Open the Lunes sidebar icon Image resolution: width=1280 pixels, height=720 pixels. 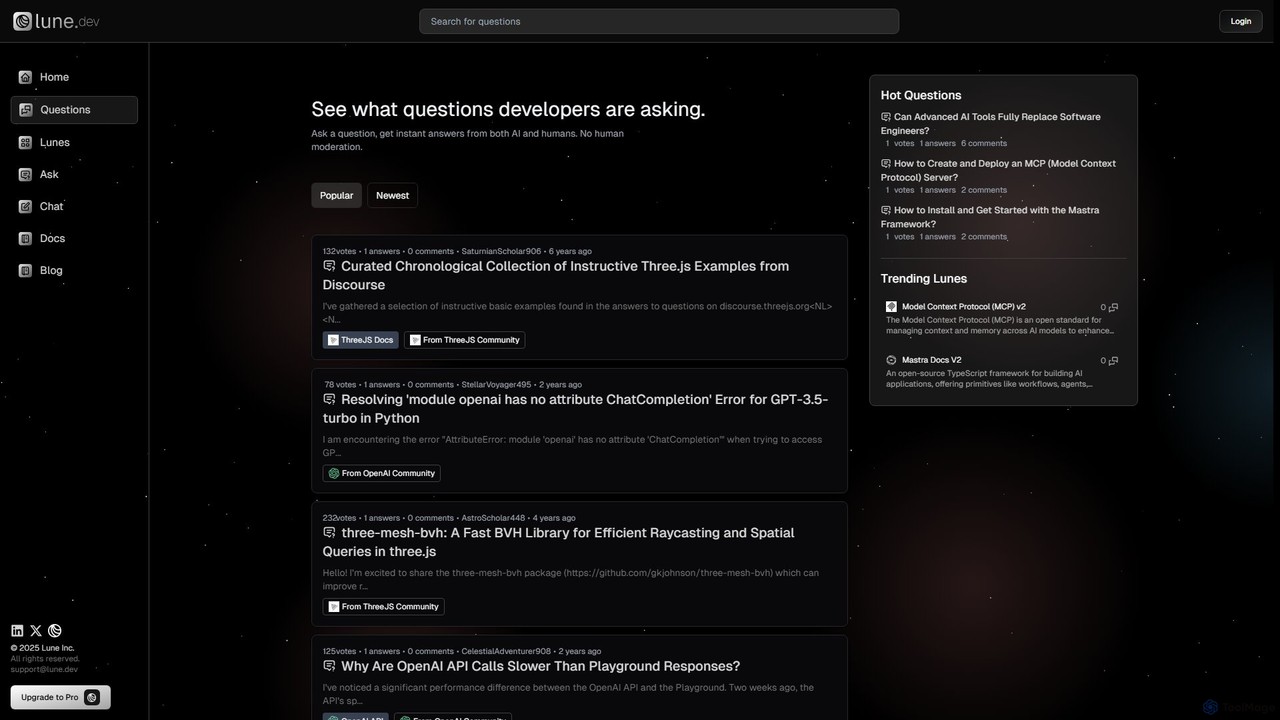25,142
